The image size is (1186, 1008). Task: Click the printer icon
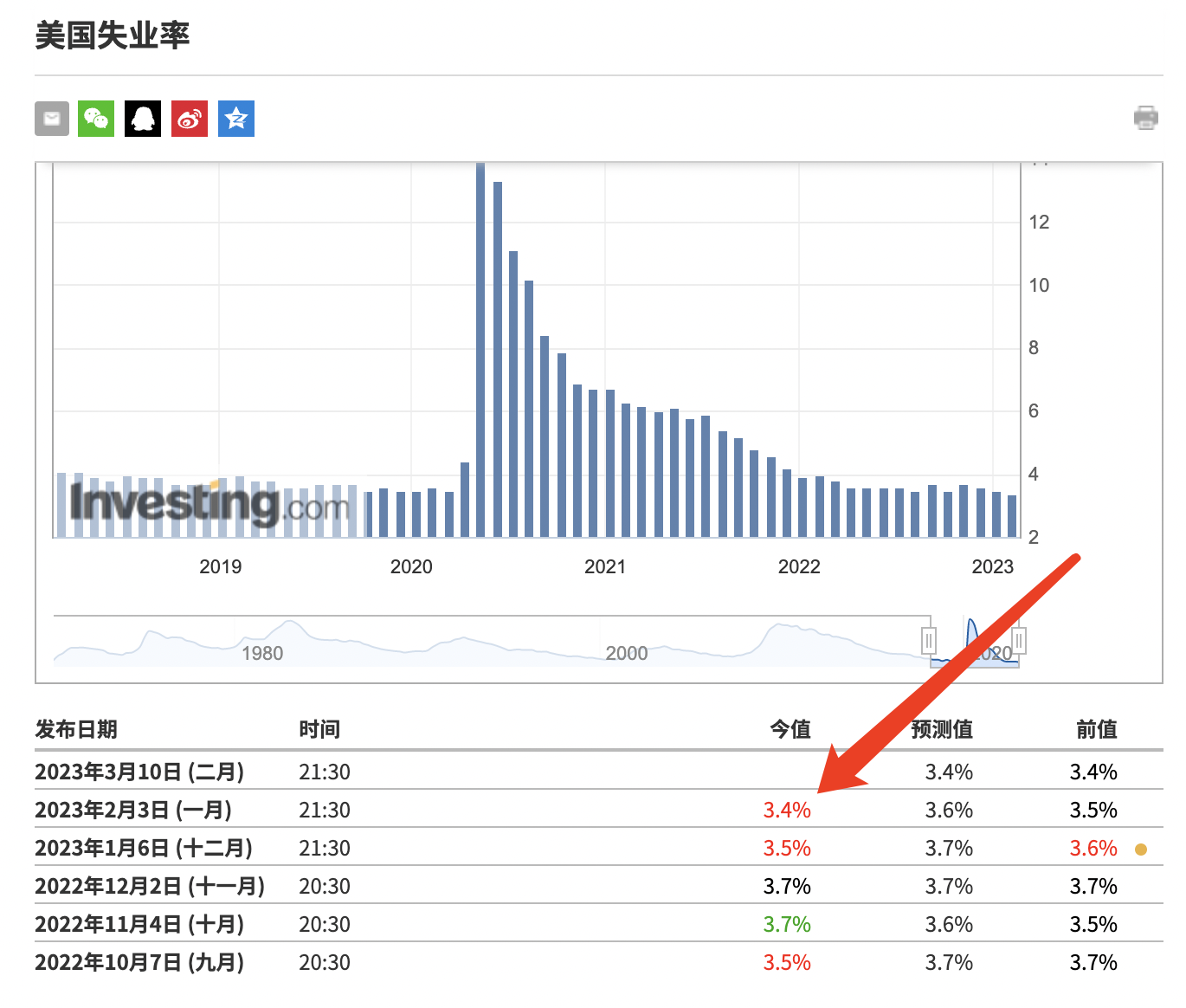point(1145,118)
